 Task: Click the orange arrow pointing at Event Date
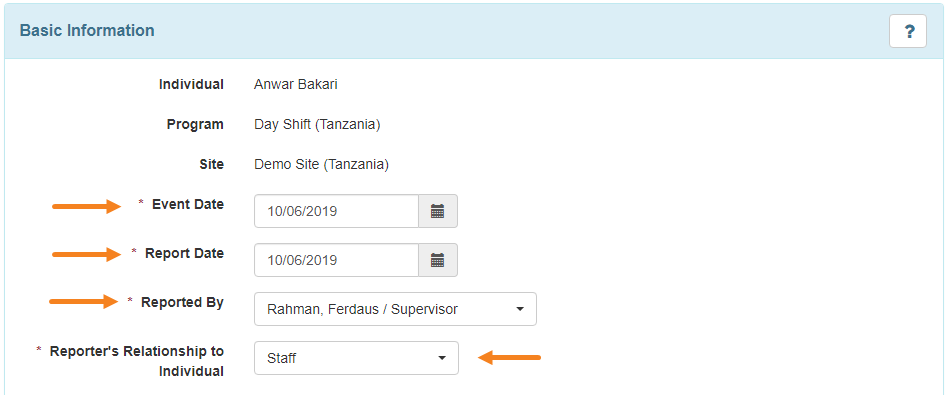tap(88, 207)
